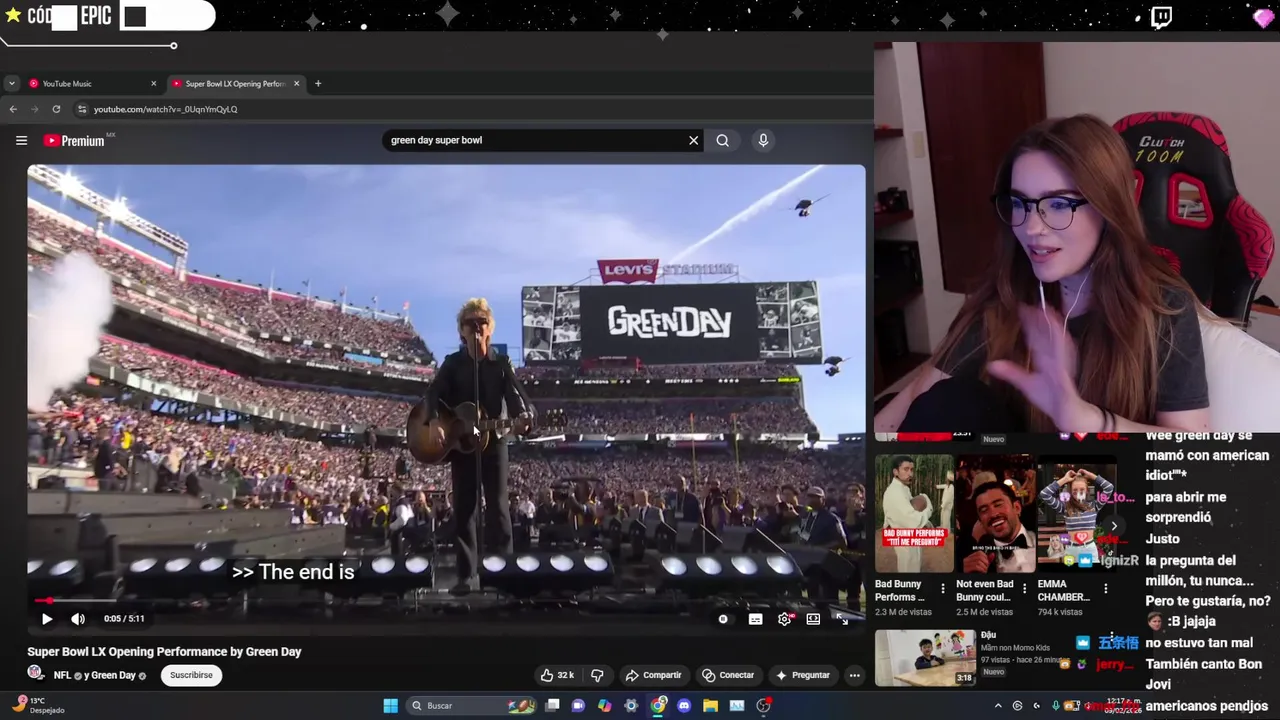Image resolution: width=1280 pixels, height=720 pixels.
Task: Open the NFL channel link
Action: 62,675
